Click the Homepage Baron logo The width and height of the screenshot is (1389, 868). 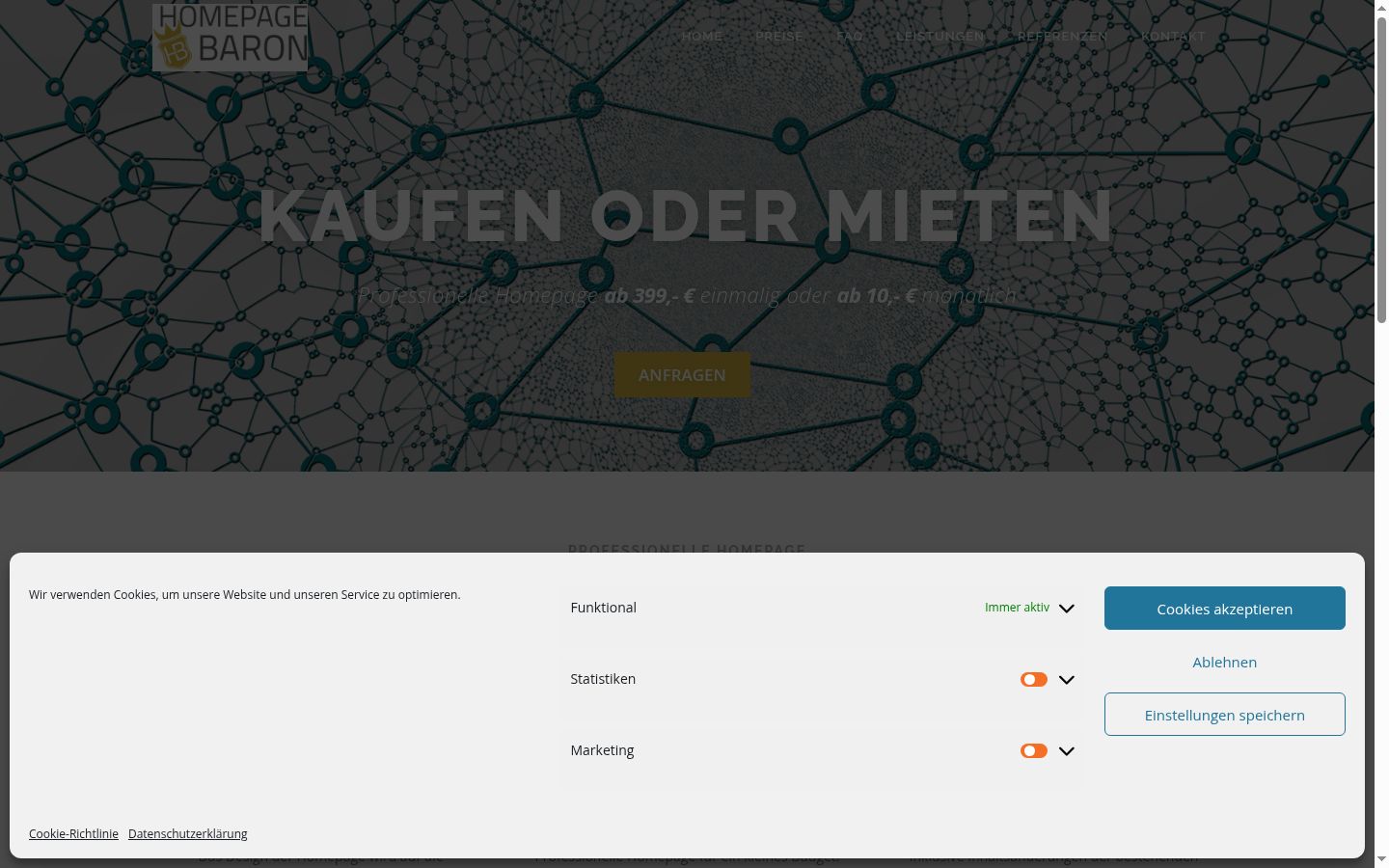pos(230,37)
